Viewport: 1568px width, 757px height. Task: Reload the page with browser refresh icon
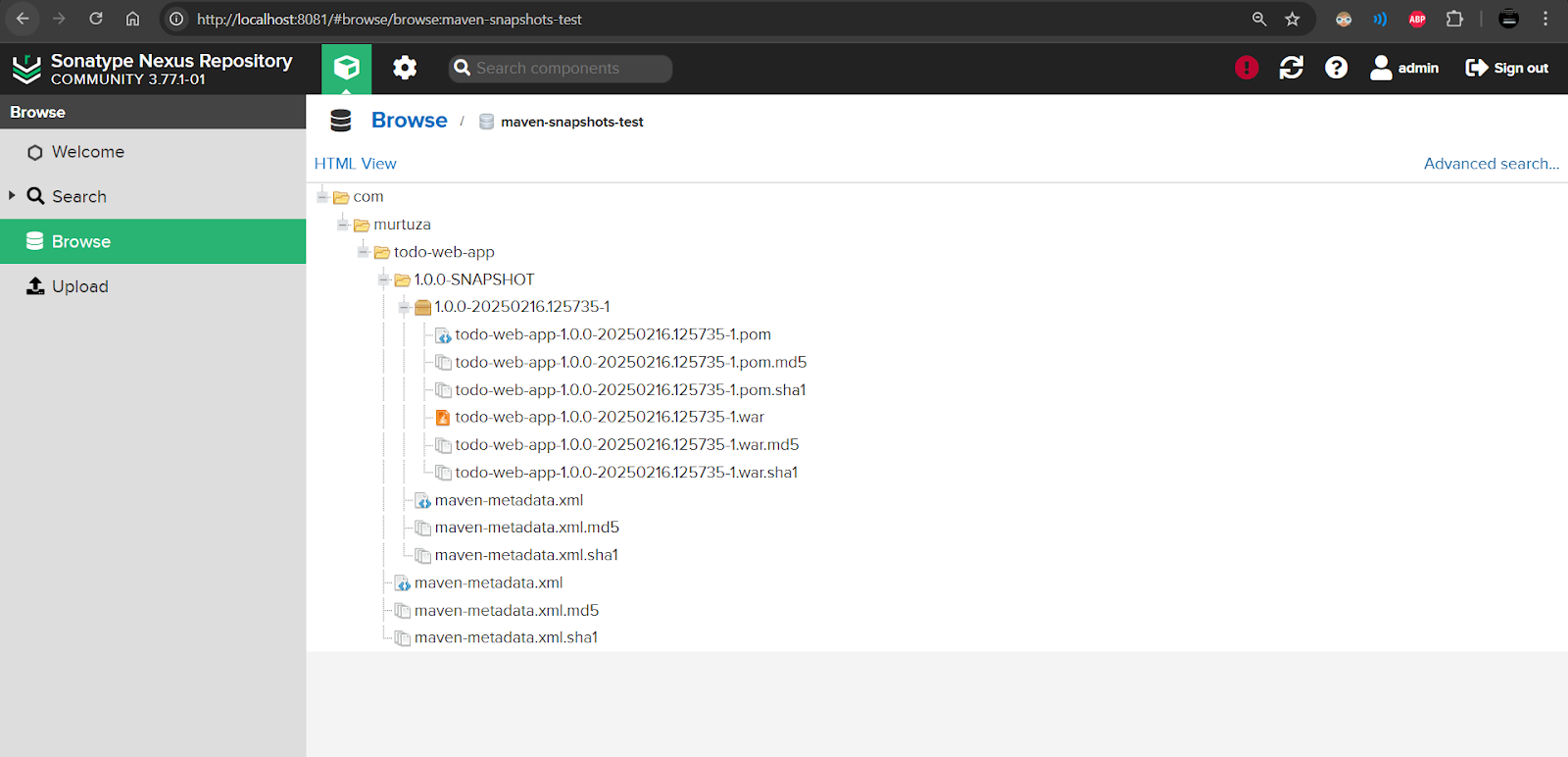coord(96,19)
